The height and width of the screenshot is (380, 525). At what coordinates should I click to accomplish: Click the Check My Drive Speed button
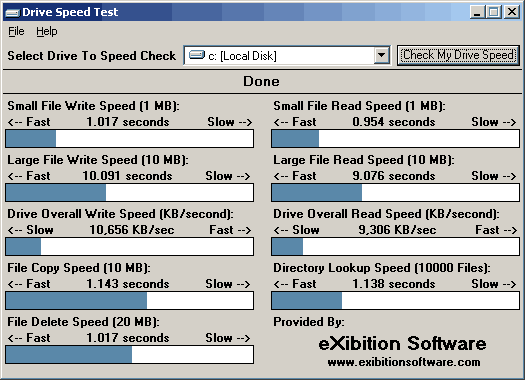(458, 55)
